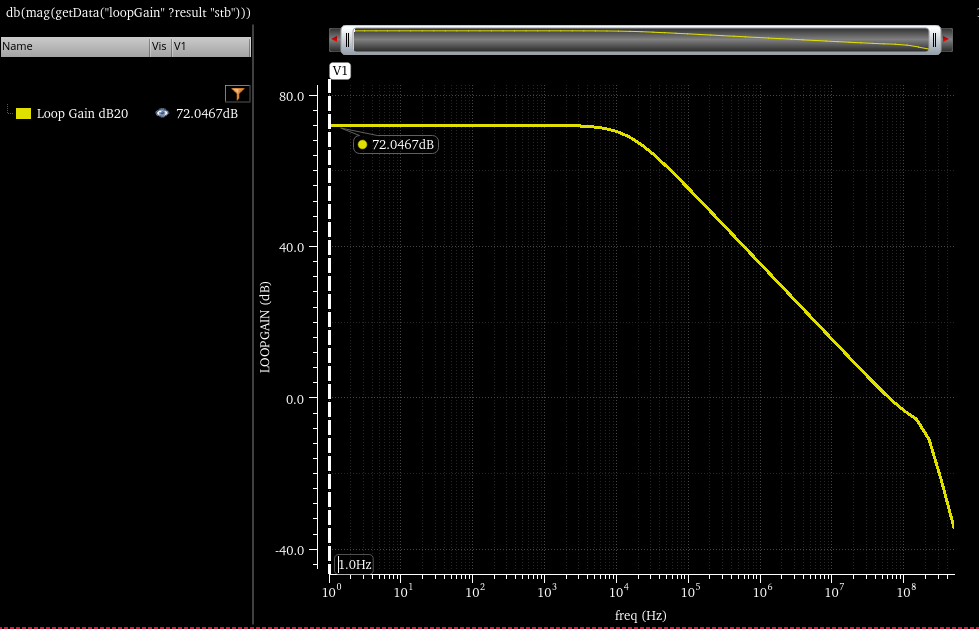Click the LOOPGAIN (dB) y-axis label
Image resolution: width=979 pixels, height=629 pixels.
point(265,327)
